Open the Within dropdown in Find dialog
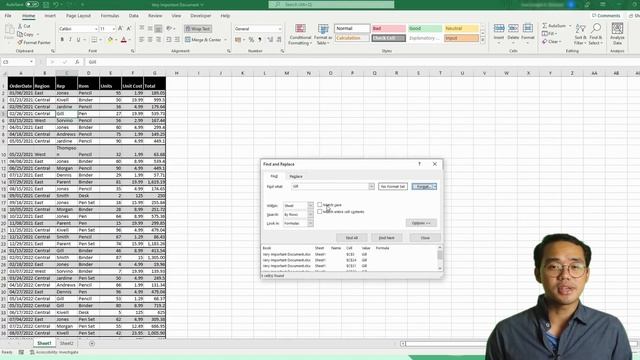640x360 pixels. [x=310, y=205]
